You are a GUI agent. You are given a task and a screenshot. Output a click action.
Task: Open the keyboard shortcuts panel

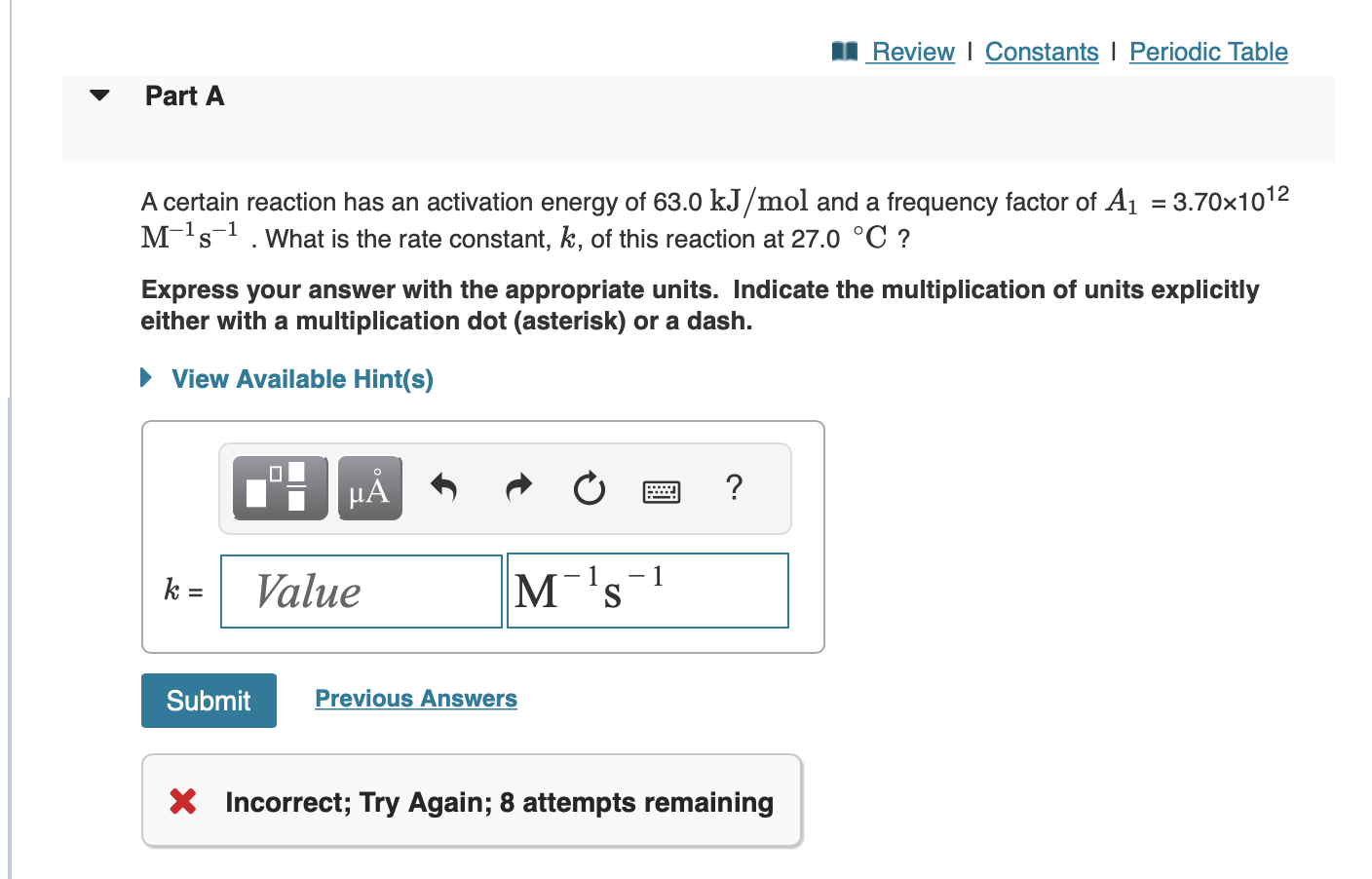[661, 490]
